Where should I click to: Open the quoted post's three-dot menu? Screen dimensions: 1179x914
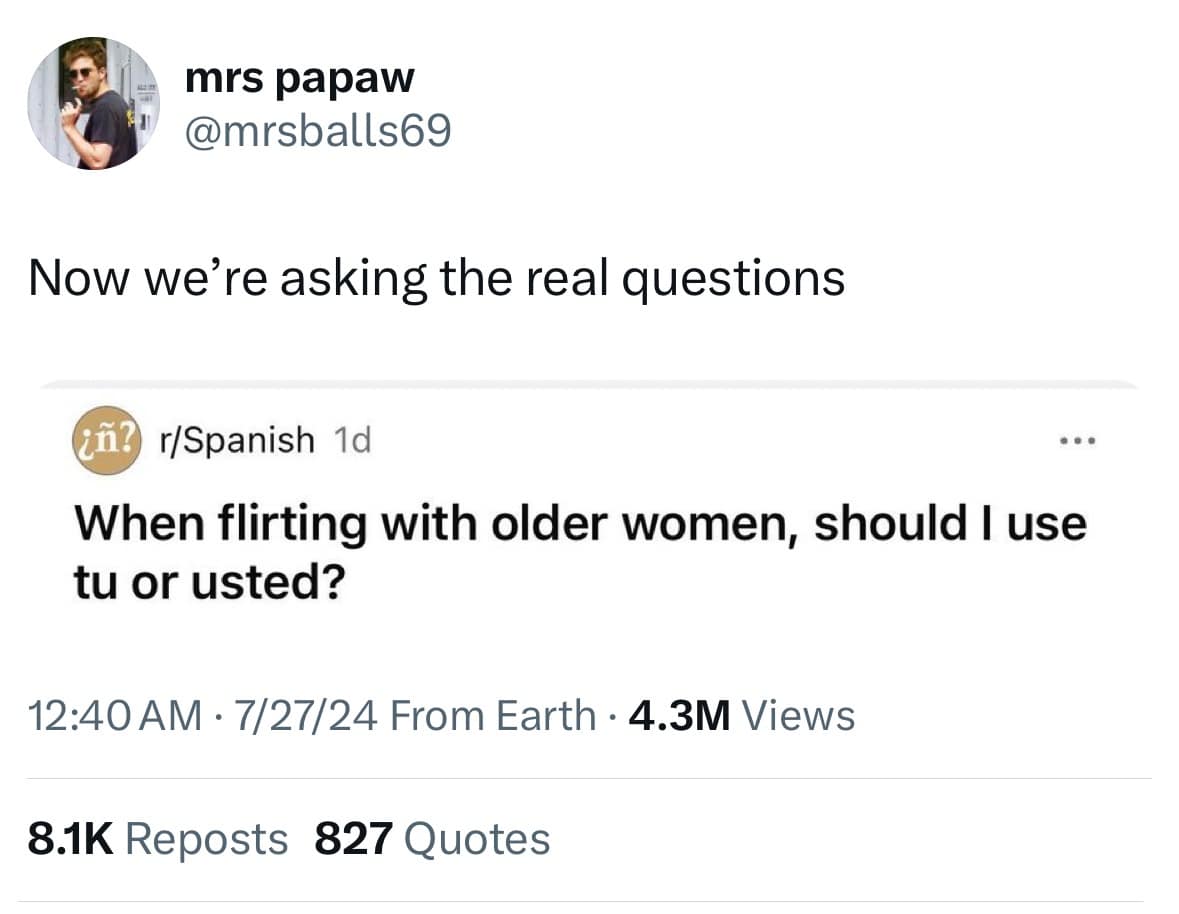click(1076, 440)
